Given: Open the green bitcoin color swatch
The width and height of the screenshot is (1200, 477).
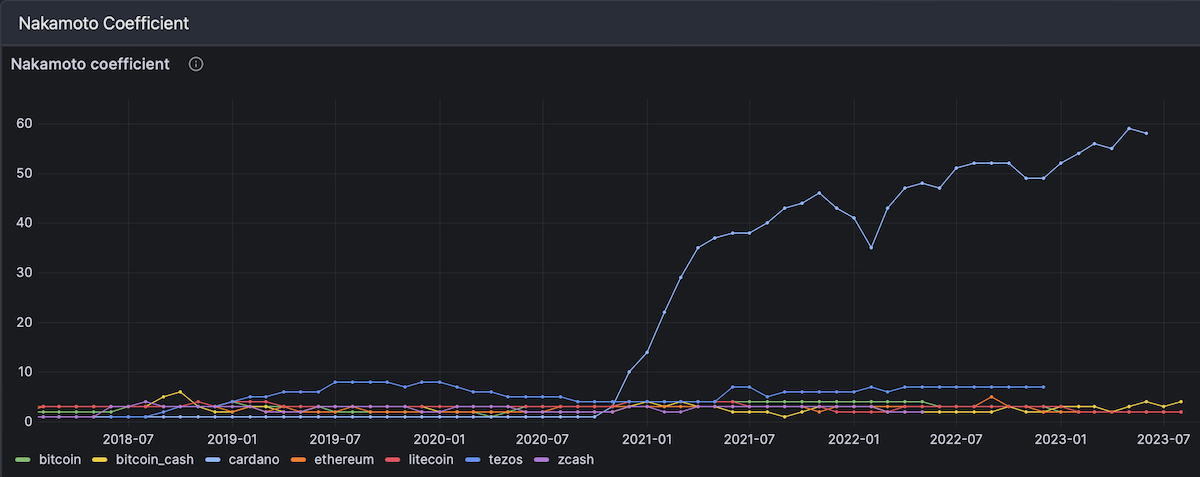Looking at the screenshot, I should pyautogui.click(x=21, y=459).
